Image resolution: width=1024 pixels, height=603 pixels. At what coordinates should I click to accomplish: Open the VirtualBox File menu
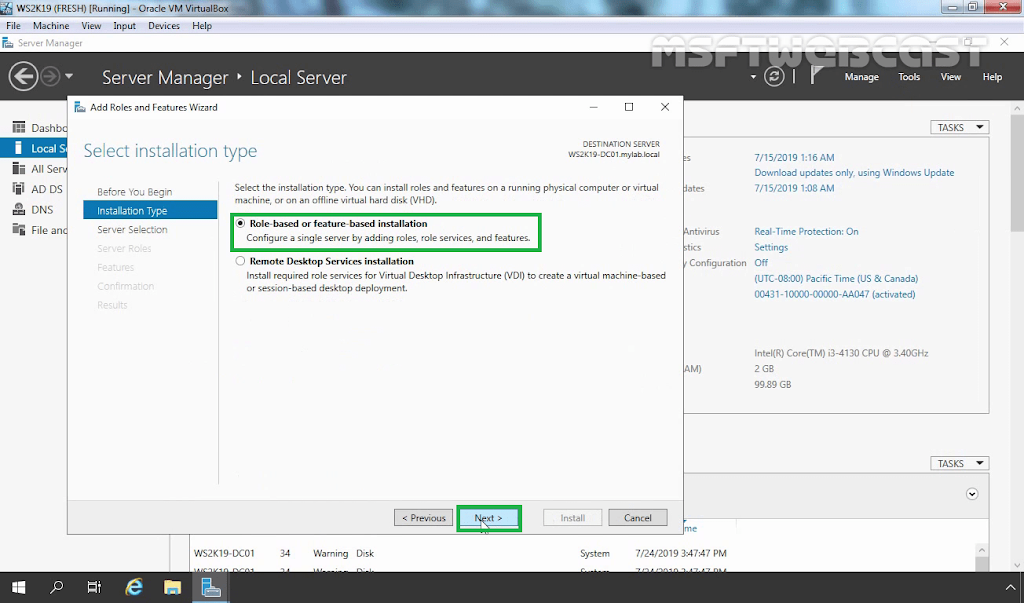click(x=13, y=25)
